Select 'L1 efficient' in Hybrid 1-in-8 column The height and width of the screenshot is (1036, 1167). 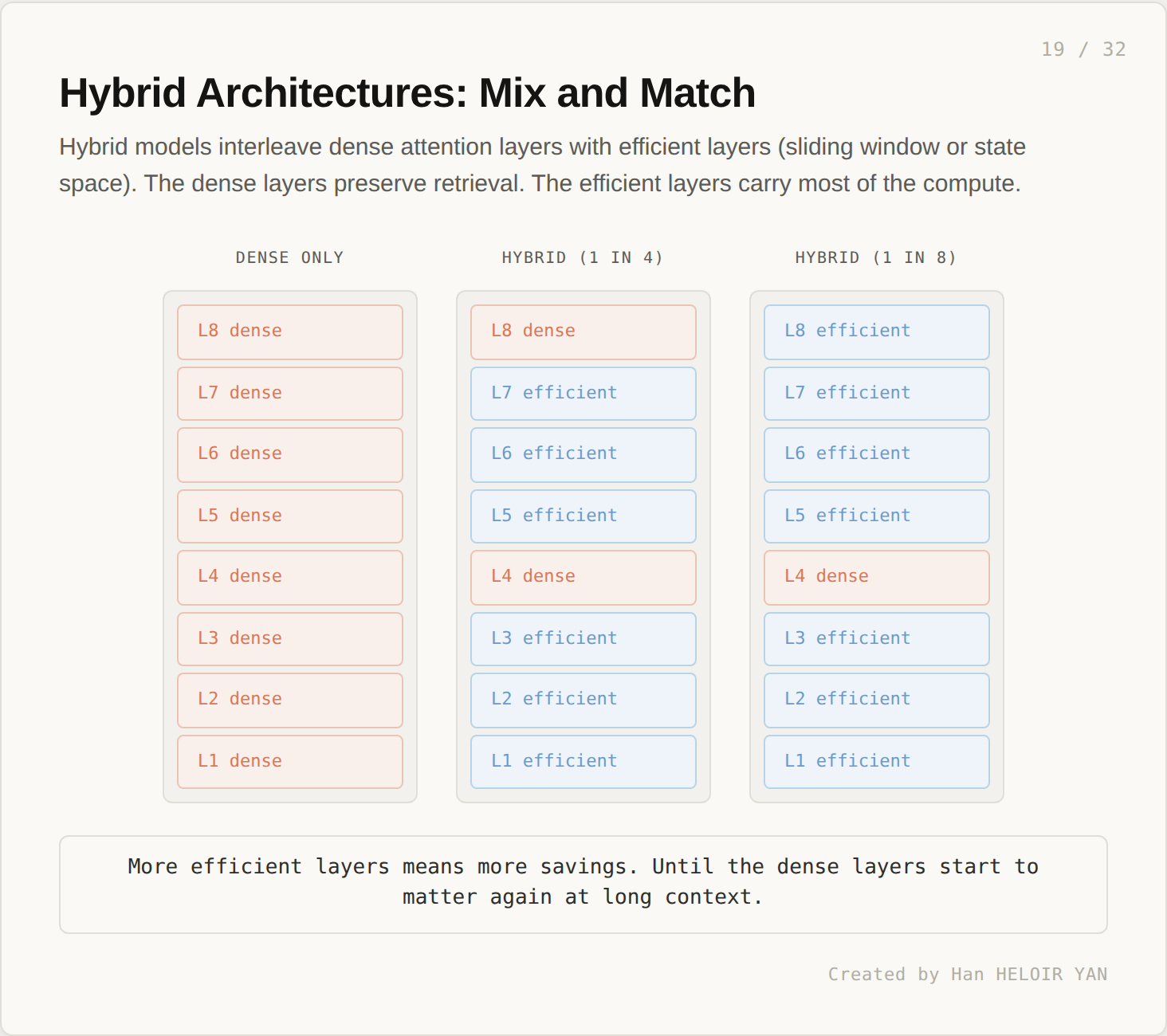click(x=877, y=762)
